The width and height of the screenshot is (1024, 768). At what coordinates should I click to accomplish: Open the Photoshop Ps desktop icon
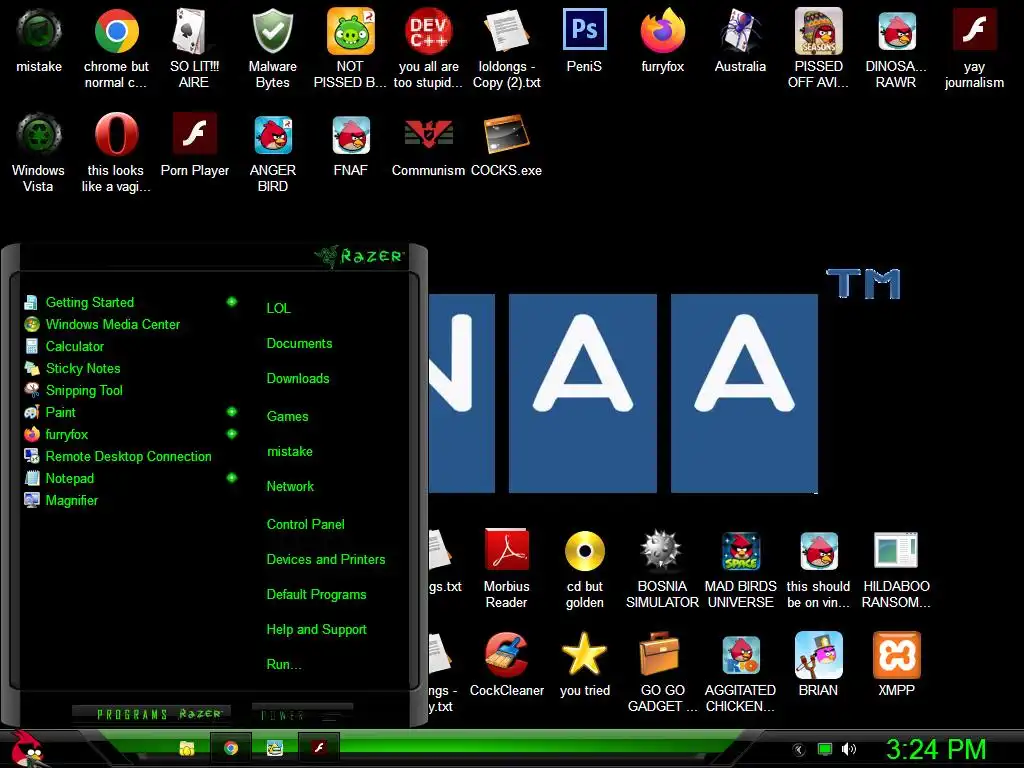pos(584,30)
